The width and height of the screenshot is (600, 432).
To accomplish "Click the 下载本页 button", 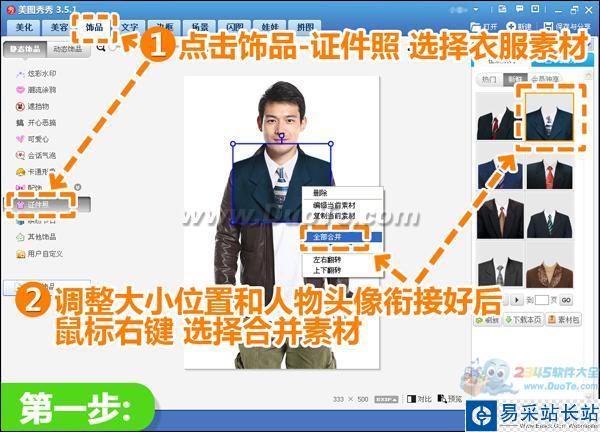I will coord(523,320).
